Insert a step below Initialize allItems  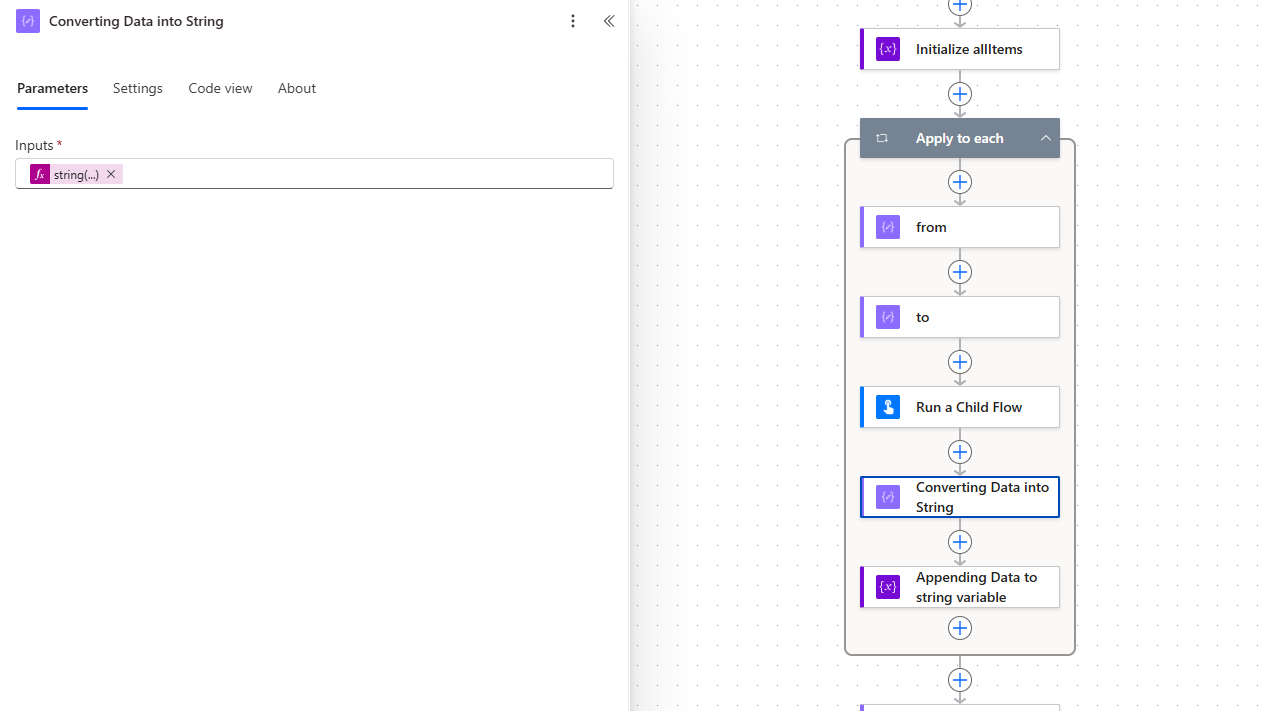[x=960, y=94]
